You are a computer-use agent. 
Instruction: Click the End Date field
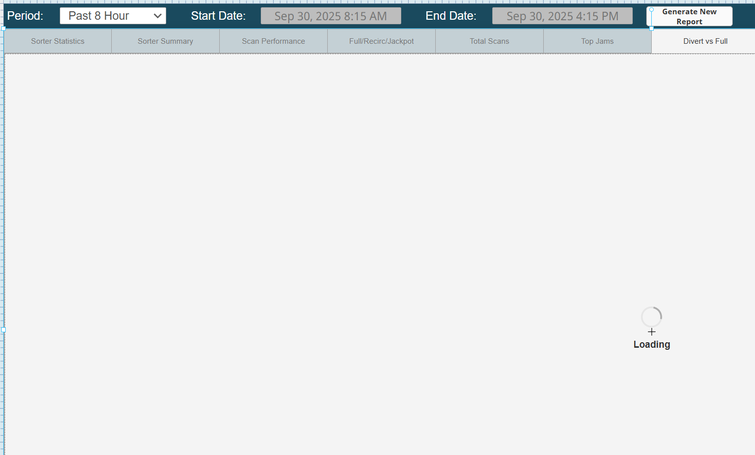point(562,16)
